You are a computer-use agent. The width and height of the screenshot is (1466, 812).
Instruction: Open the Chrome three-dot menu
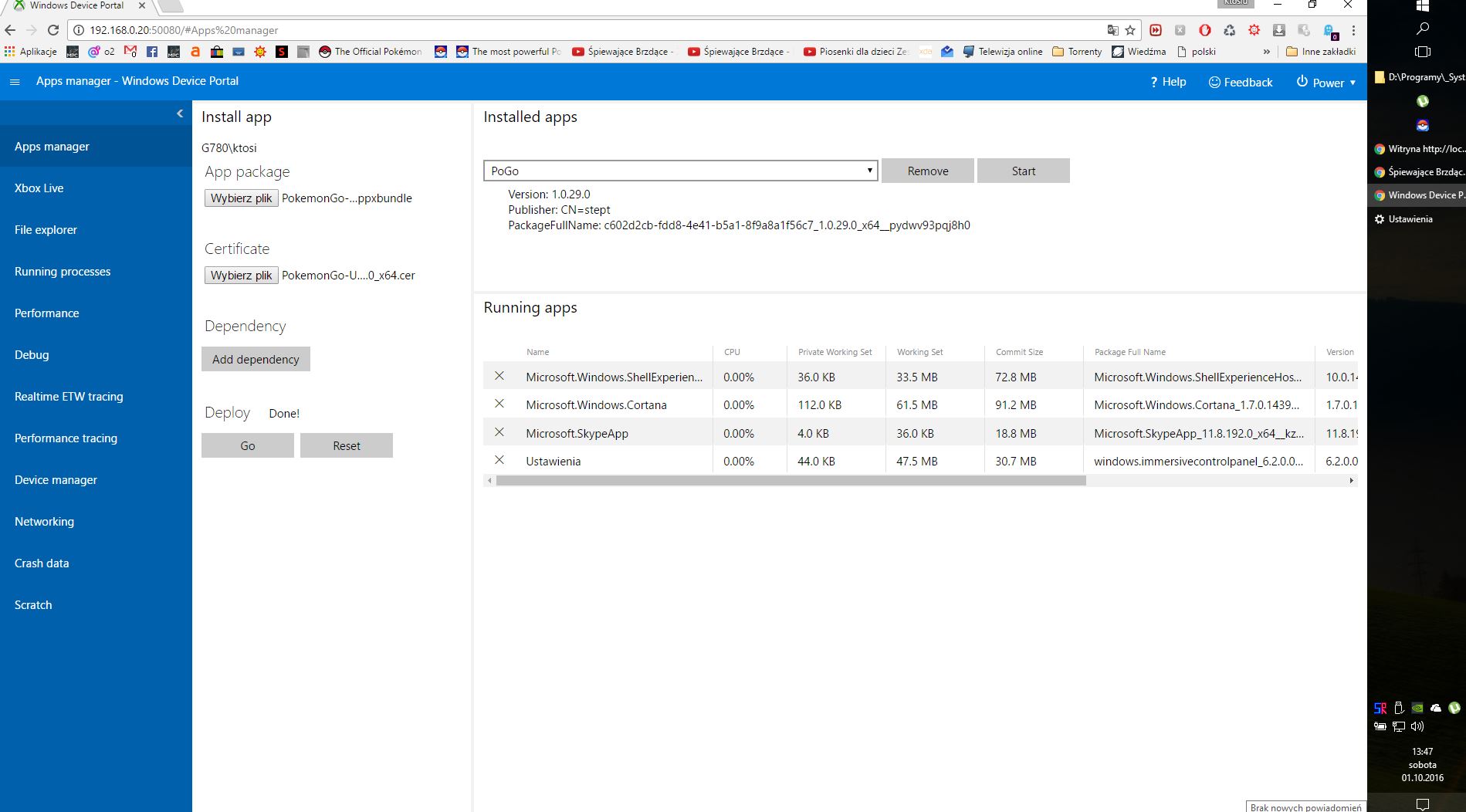(1353, 30)
